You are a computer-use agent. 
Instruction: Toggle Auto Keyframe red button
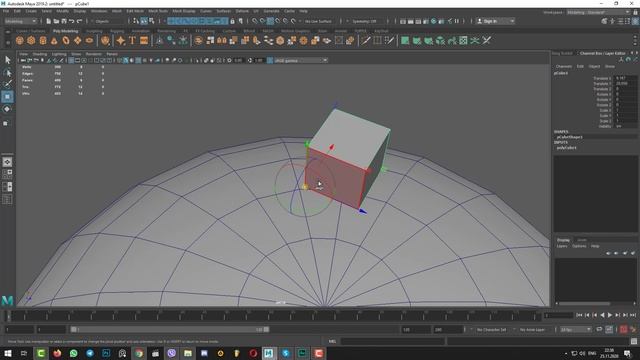[623, 329]
